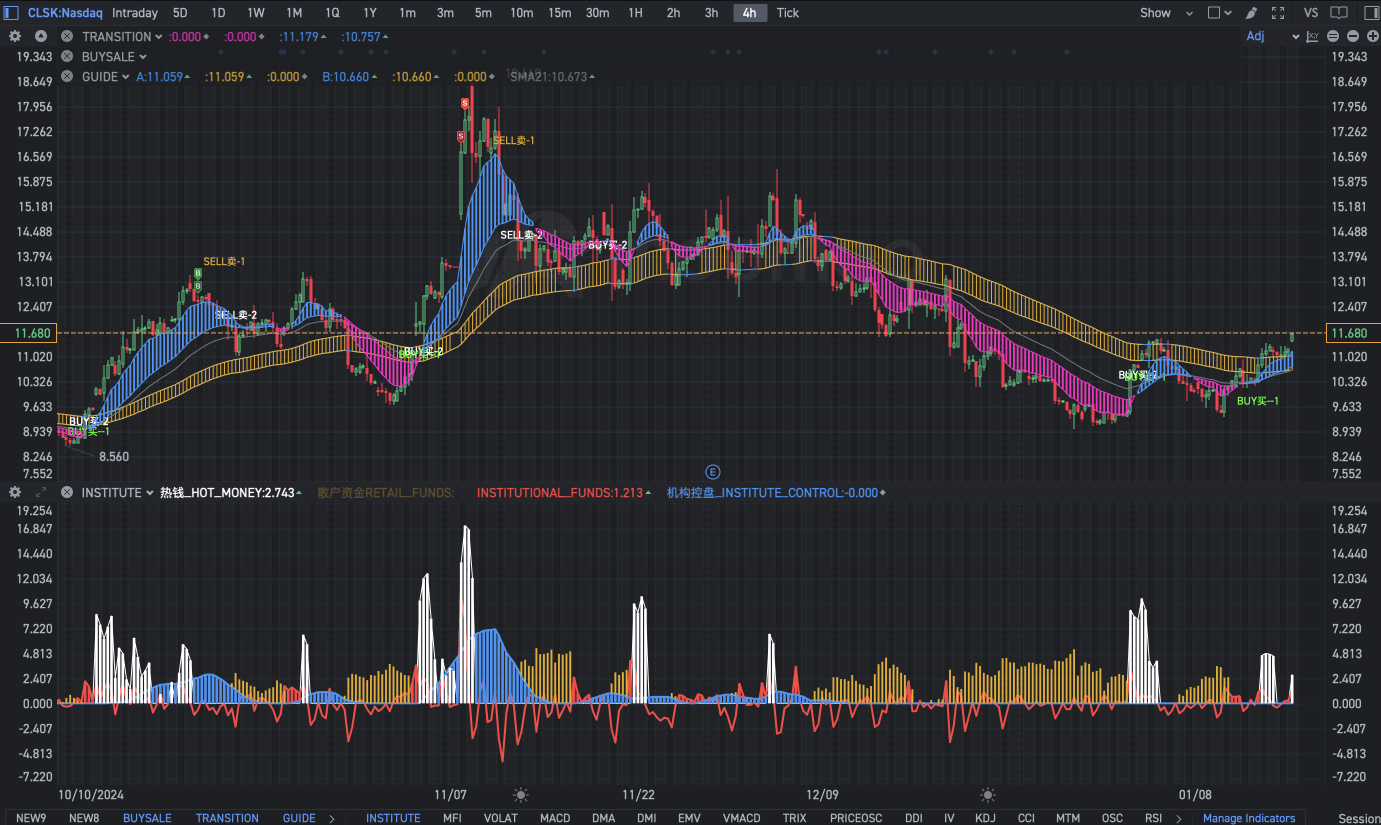Enter fullscreen chart mode

pos(1278,13)
